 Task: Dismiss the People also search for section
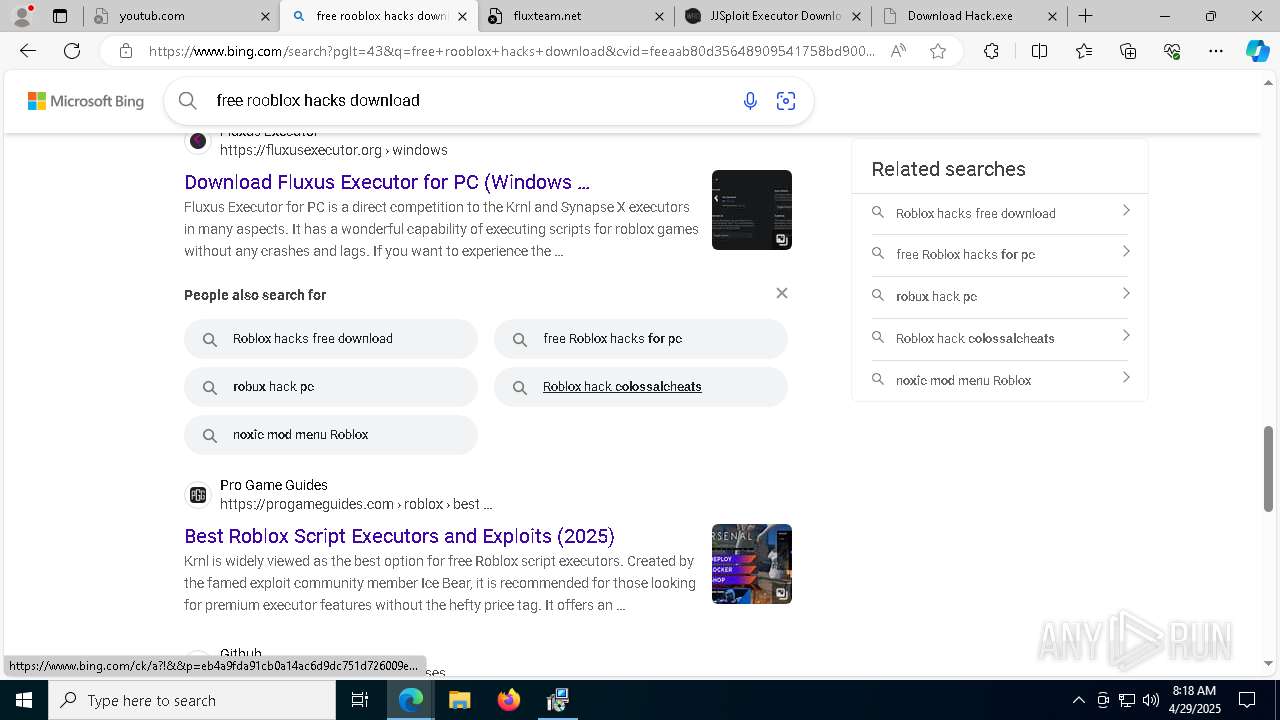(x=782, y=293)
